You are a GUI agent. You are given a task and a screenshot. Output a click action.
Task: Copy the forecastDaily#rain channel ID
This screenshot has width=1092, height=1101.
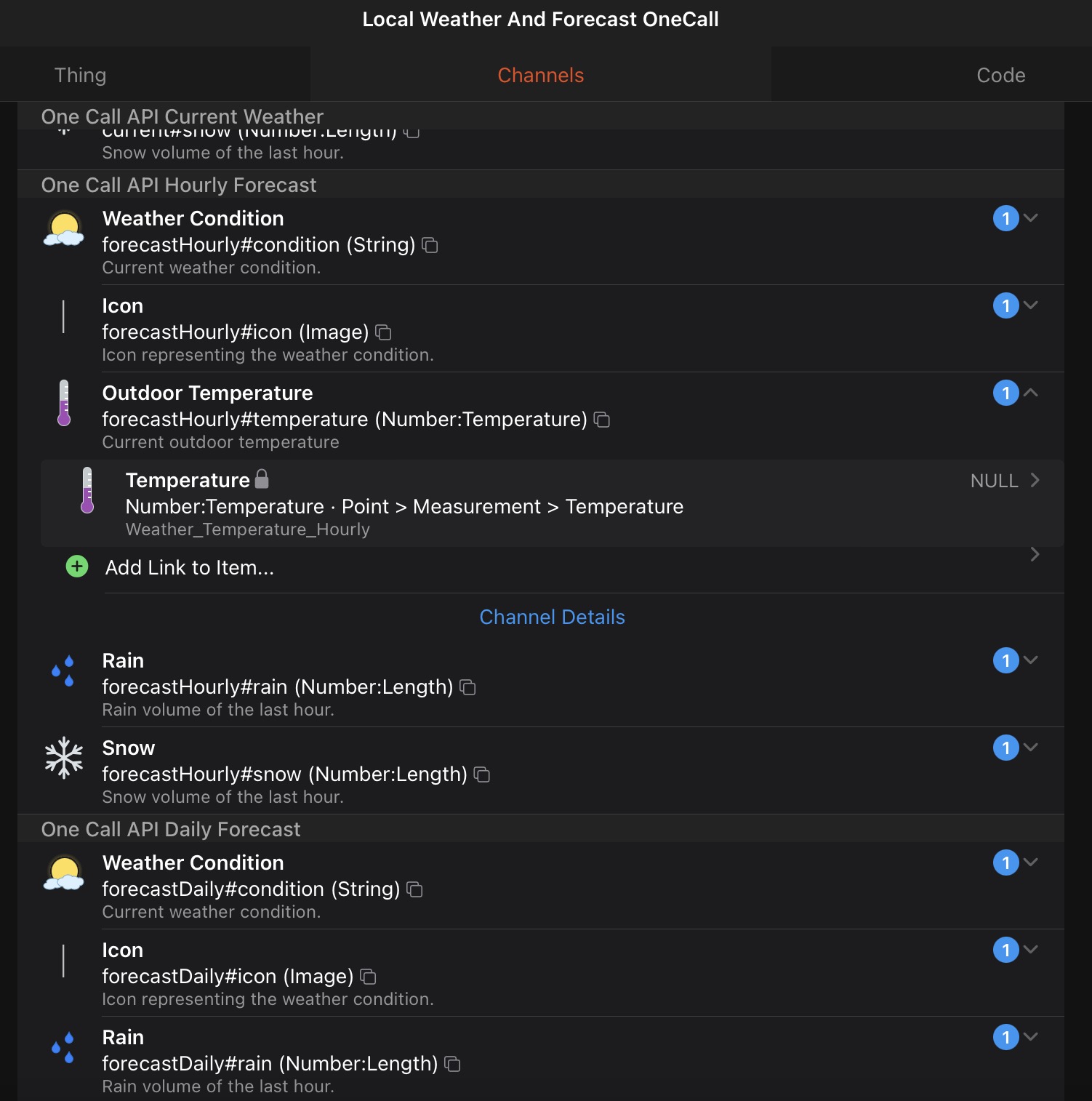tap(453, 1064)
